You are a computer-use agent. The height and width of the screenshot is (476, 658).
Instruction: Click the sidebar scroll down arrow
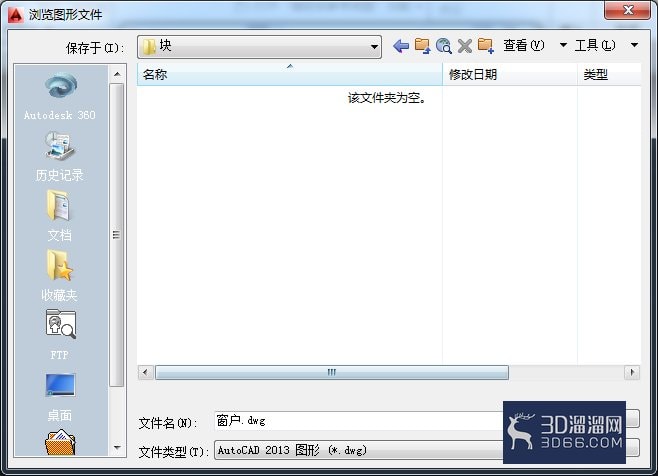pos(118,448)
